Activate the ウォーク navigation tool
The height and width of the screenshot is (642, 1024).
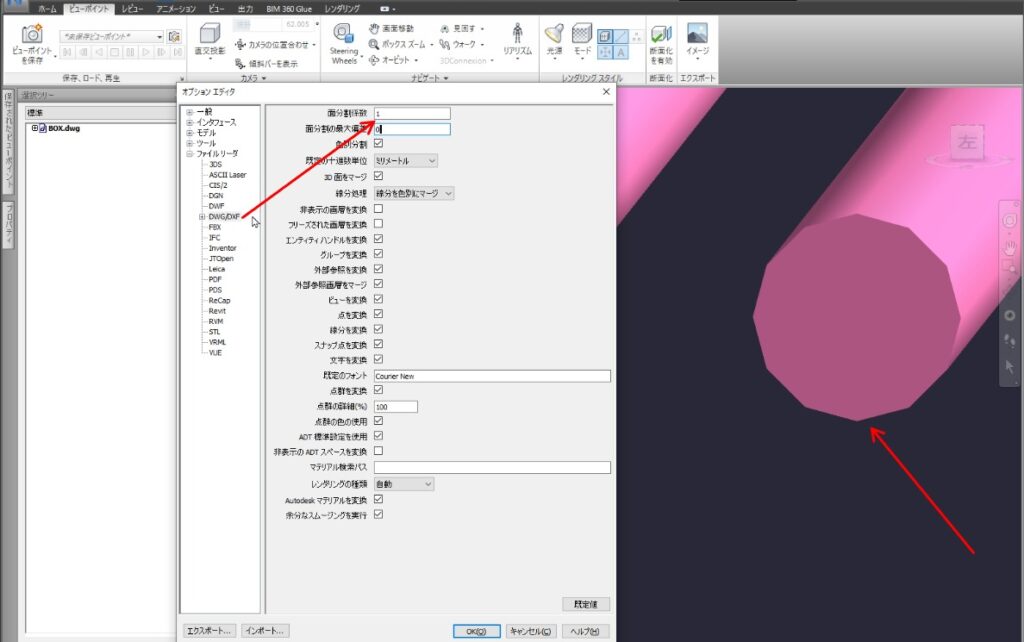[x=464, y=45]
